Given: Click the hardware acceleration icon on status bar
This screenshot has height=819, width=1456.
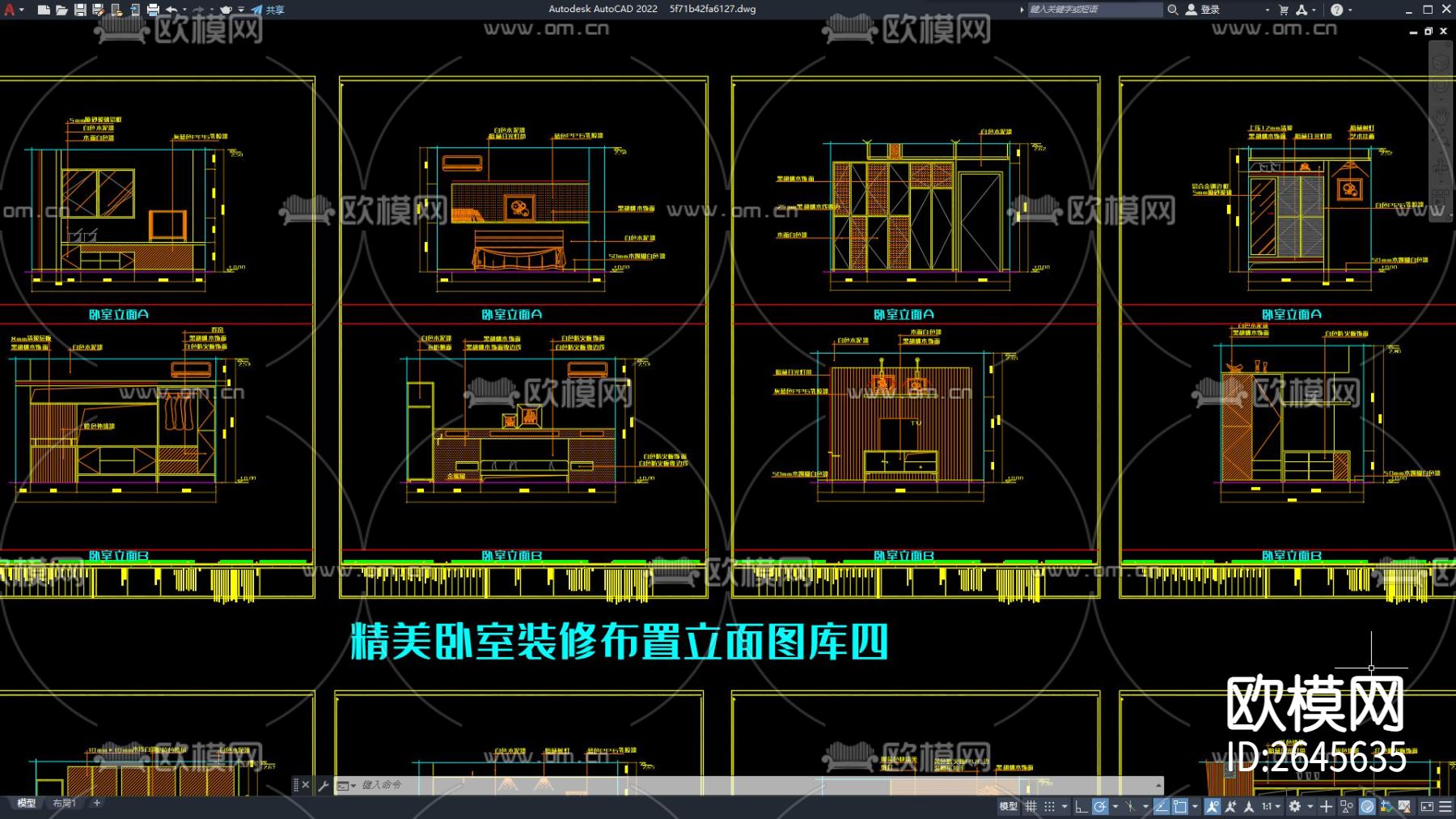Looking at the screenshot, I should (x=1365, y=807).
